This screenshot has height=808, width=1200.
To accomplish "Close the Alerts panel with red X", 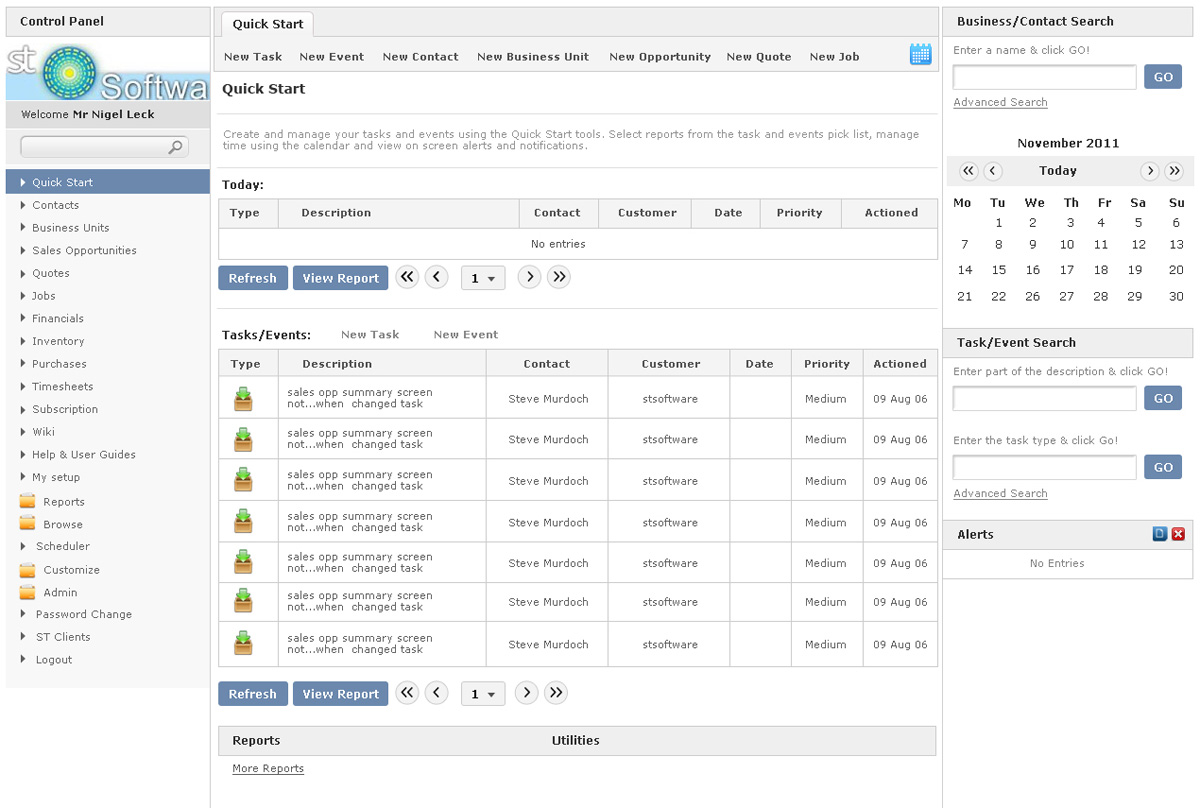I will click(x=1178, y=534).
